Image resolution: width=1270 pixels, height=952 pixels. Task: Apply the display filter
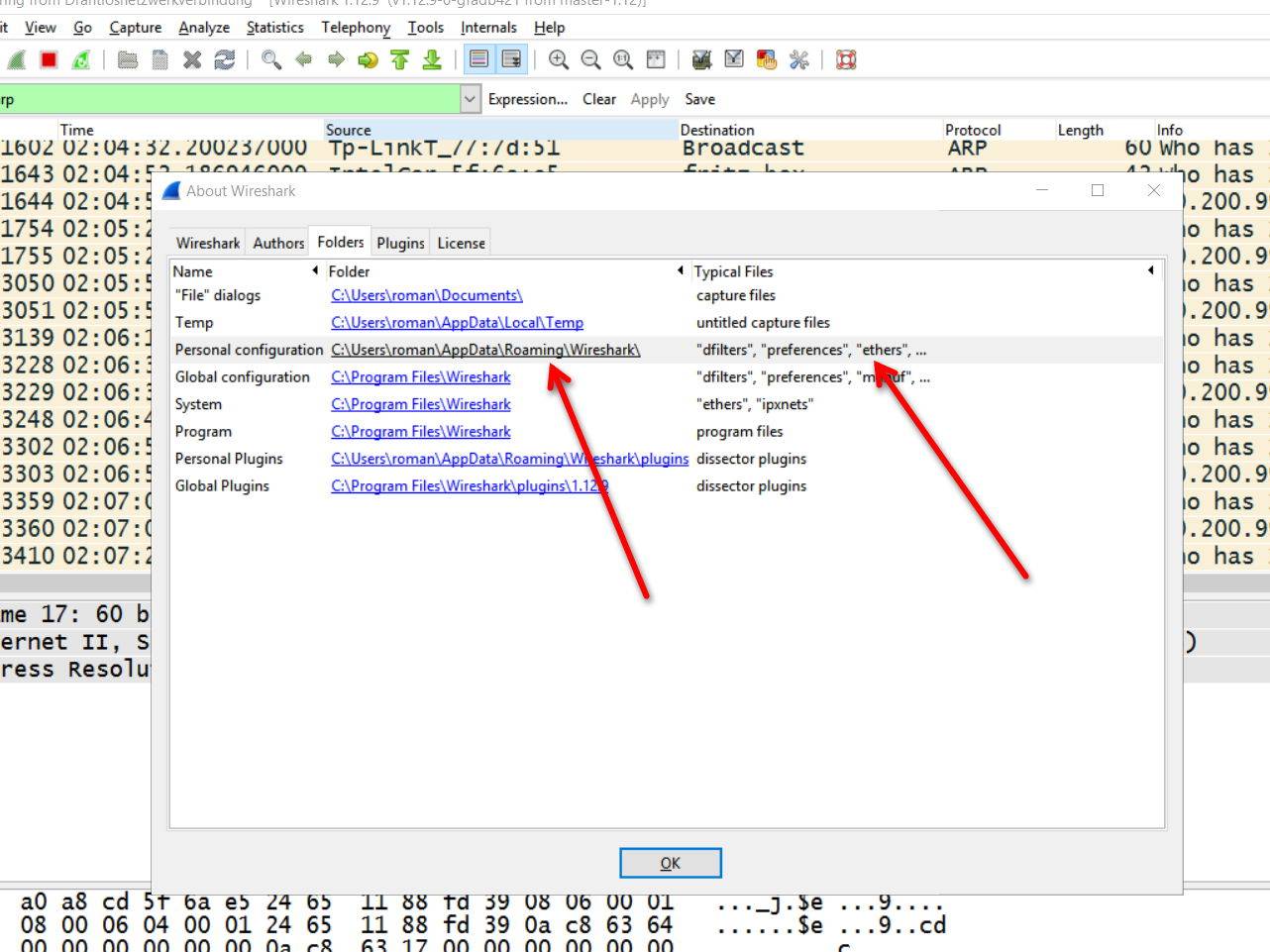click(x=650, y=99)
